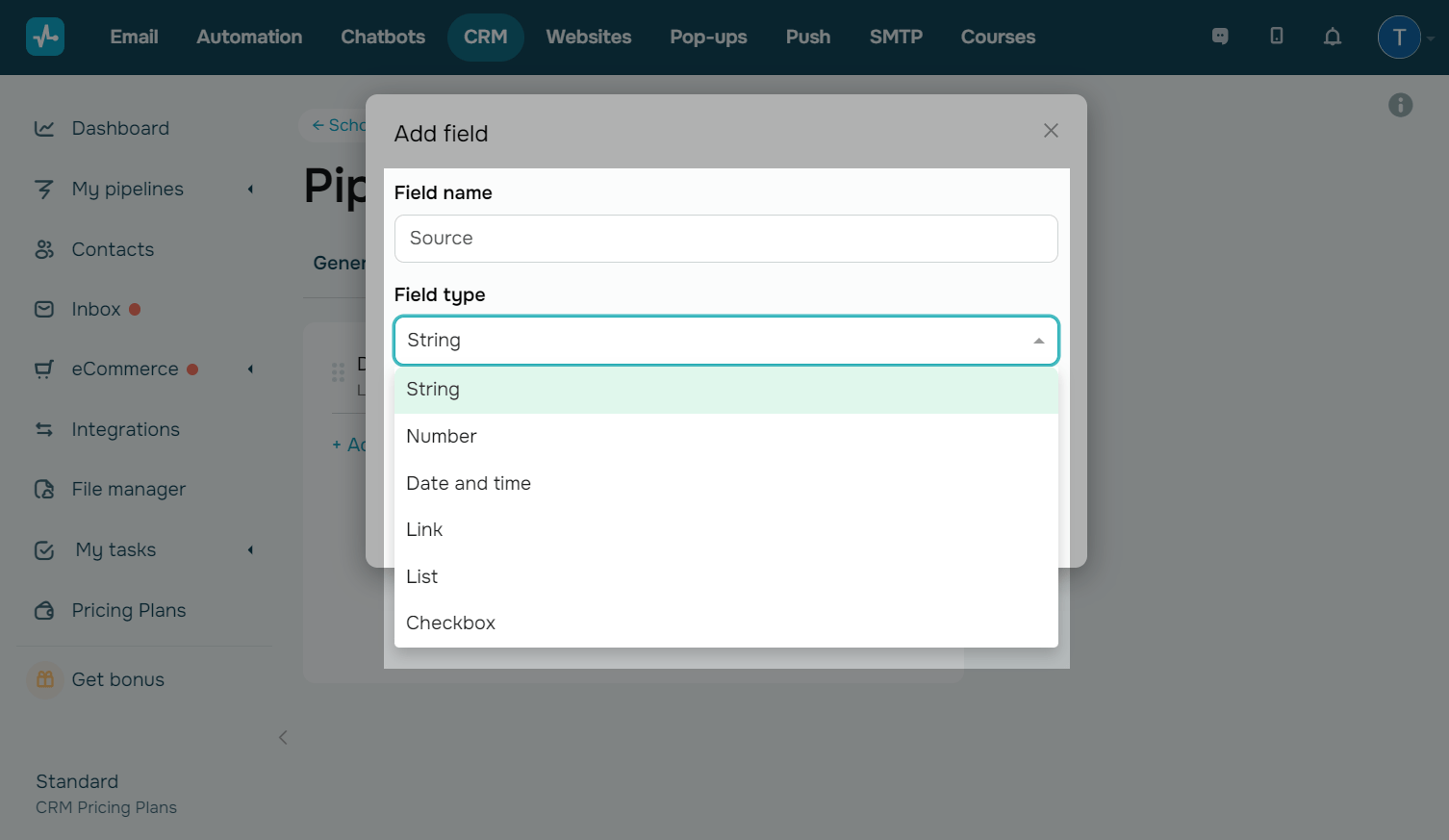
Task: Collapse the Field type dropdown
Action: (x=1039, y=341)
